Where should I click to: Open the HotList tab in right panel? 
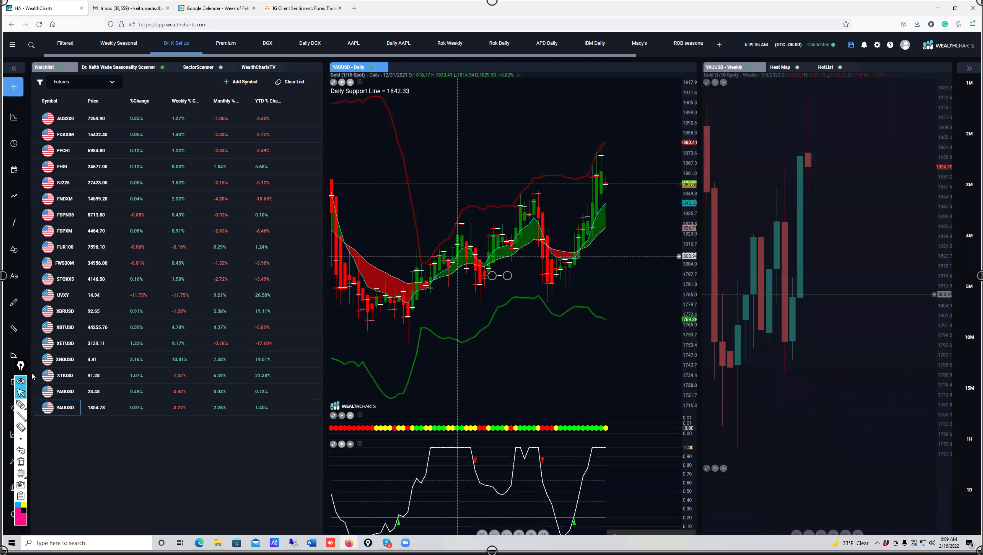825,67
